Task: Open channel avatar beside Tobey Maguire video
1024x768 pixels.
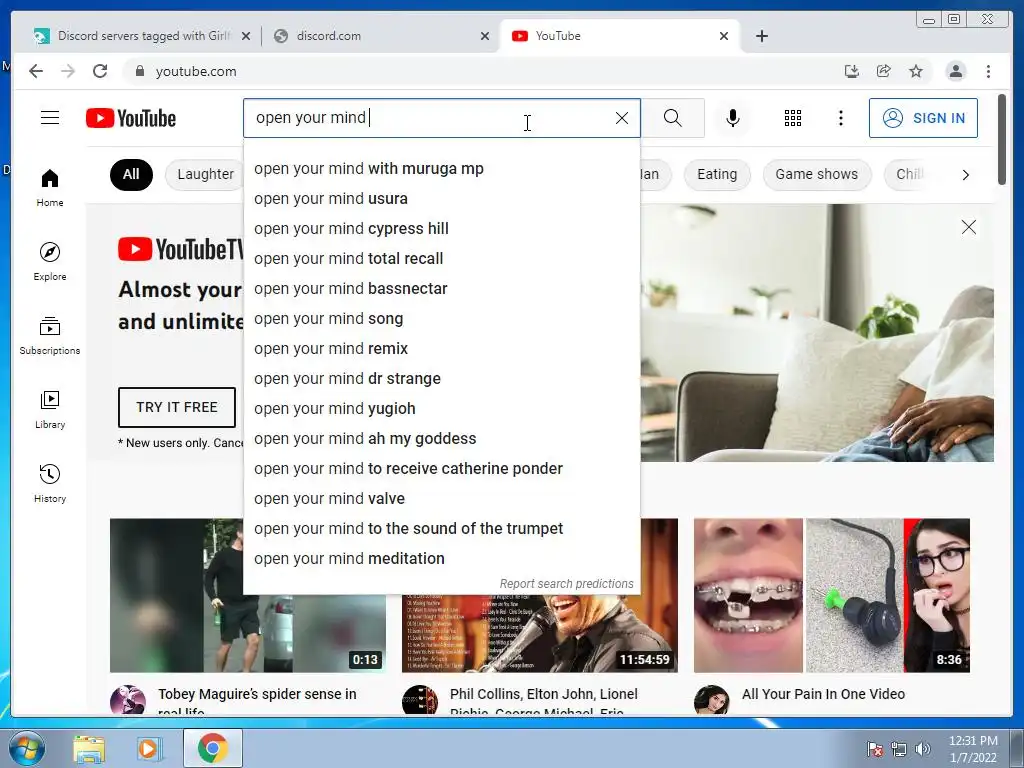Action: coord(128,699)
